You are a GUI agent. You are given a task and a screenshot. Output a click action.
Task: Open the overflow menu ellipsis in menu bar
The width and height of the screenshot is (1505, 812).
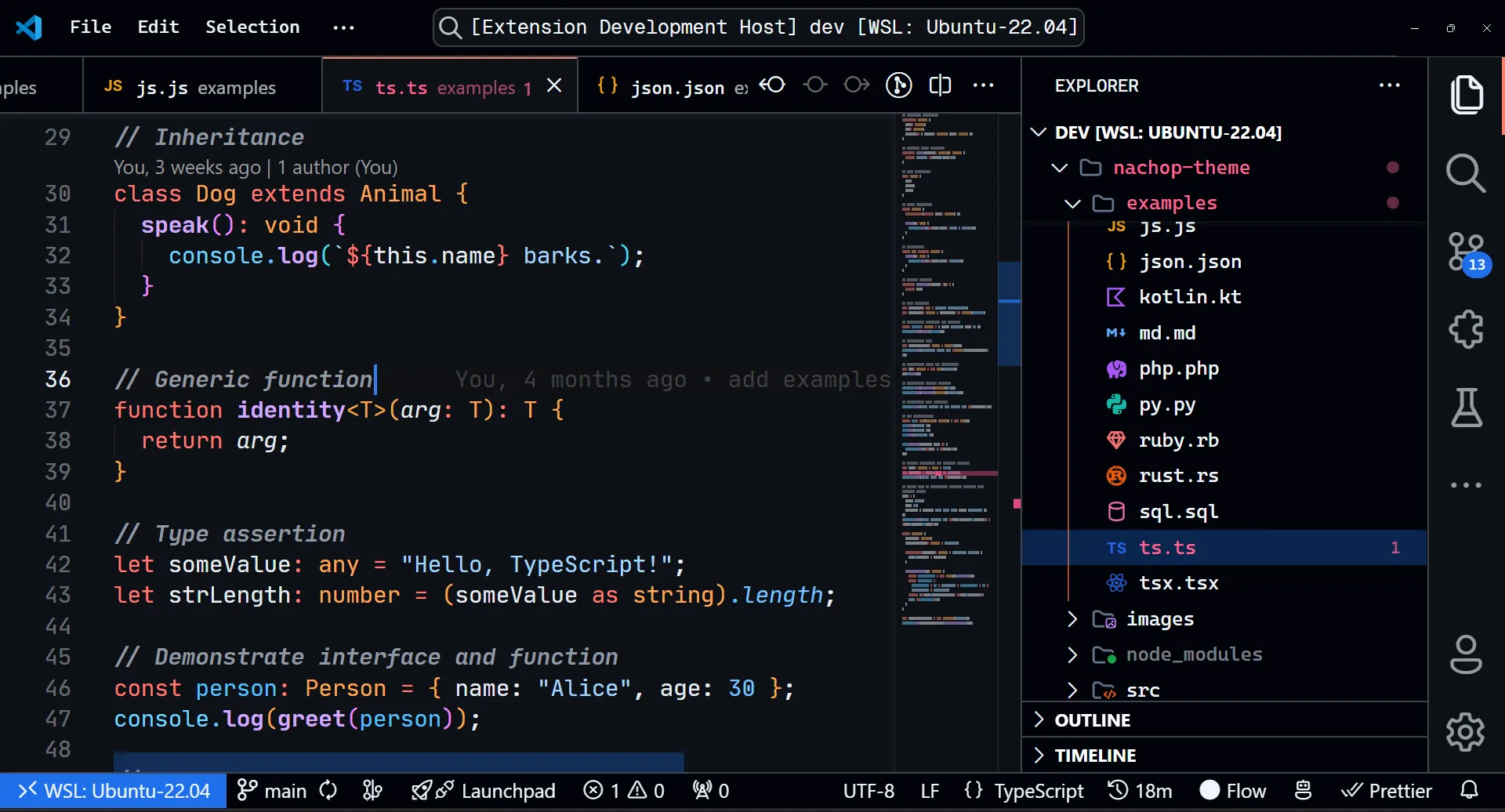pyautogui.click(x=343, y=27)
